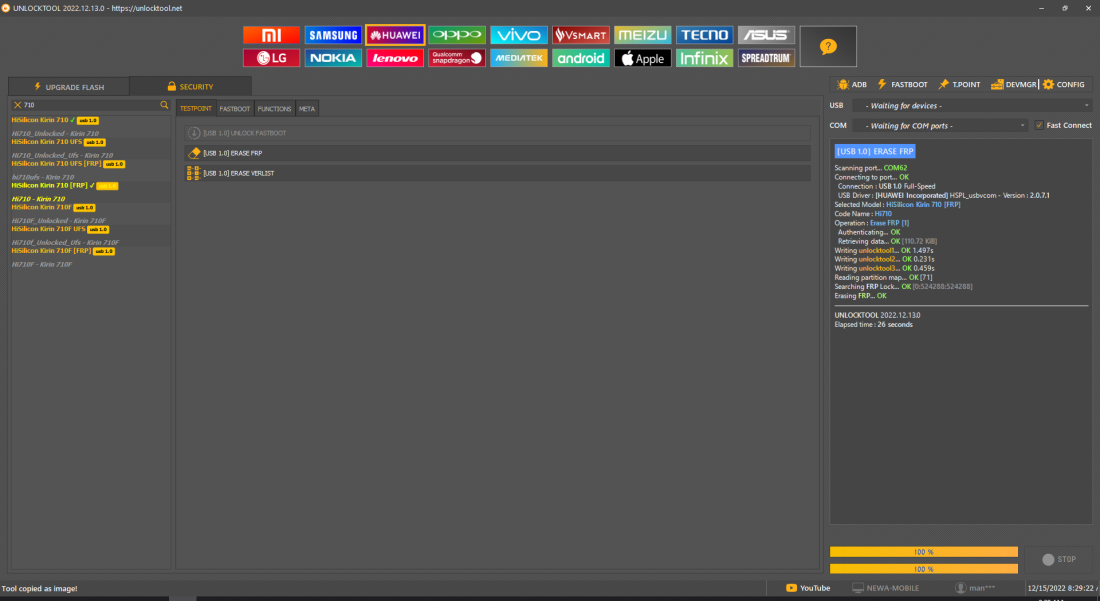Open the T.POINT pin tool

959,84
